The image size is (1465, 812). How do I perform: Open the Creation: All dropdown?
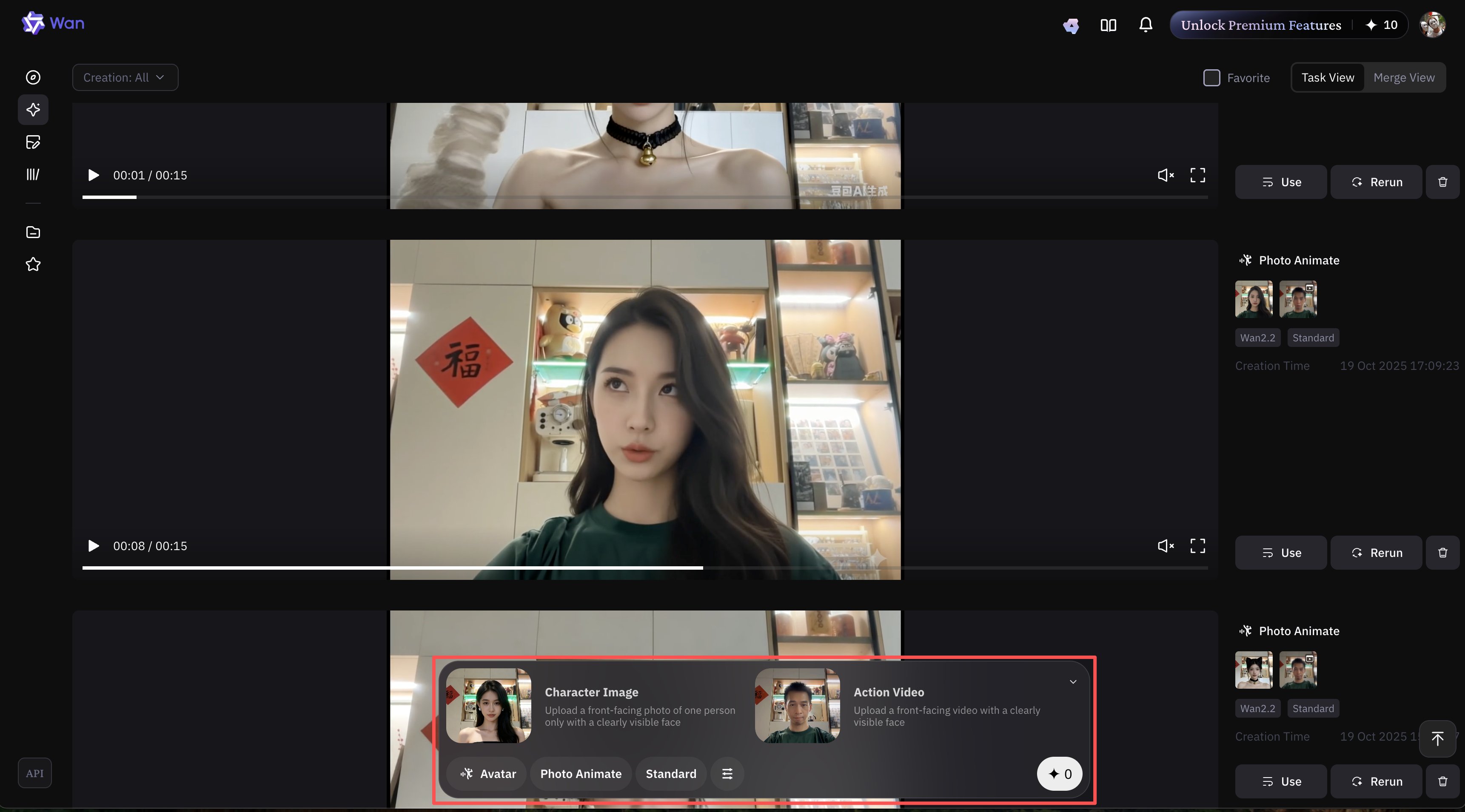coord(125,77)
